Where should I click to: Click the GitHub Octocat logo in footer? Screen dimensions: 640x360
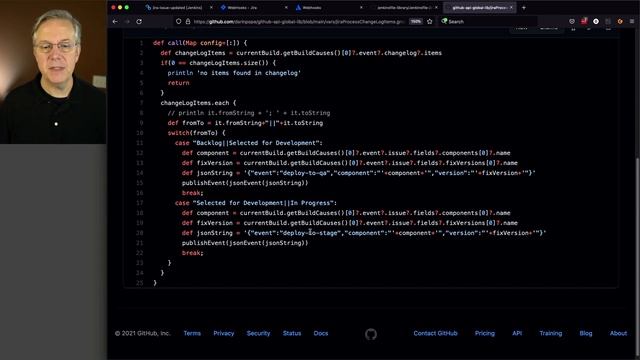coord(371,334)
